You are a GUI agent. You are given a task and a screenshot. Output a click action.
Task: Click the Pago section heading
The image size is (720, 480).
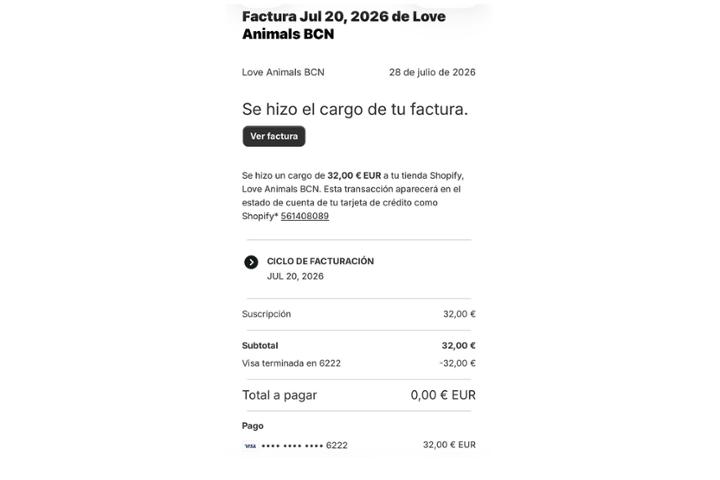[253, 426]
